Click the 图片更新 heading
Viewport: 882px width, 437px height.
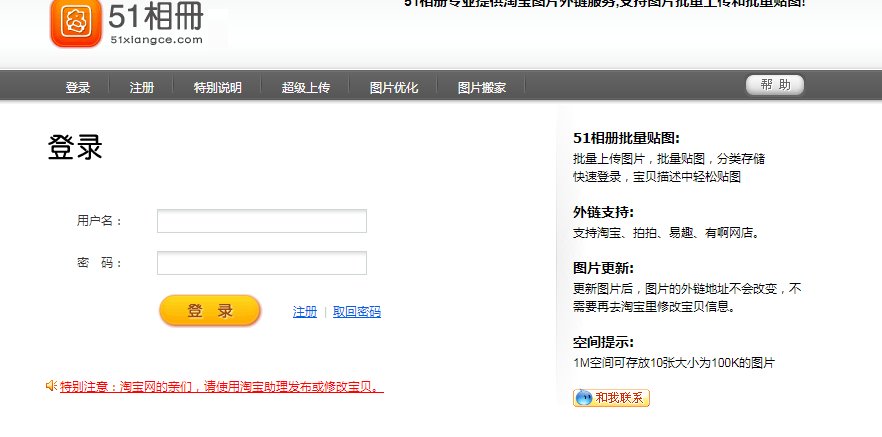click(604, 268)
